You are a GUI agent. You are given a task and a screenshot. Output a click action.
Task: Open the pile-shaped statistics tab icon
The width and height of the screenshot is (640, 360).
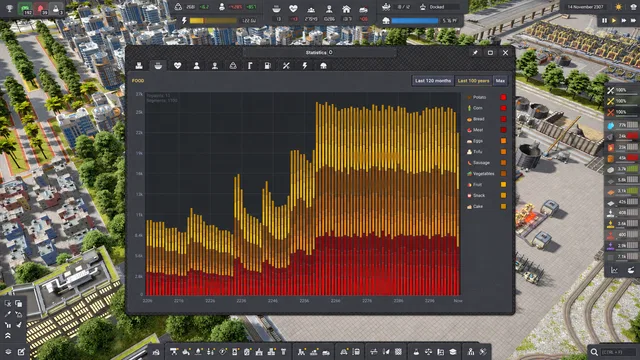pyautogui.click(x=233, y=66)
